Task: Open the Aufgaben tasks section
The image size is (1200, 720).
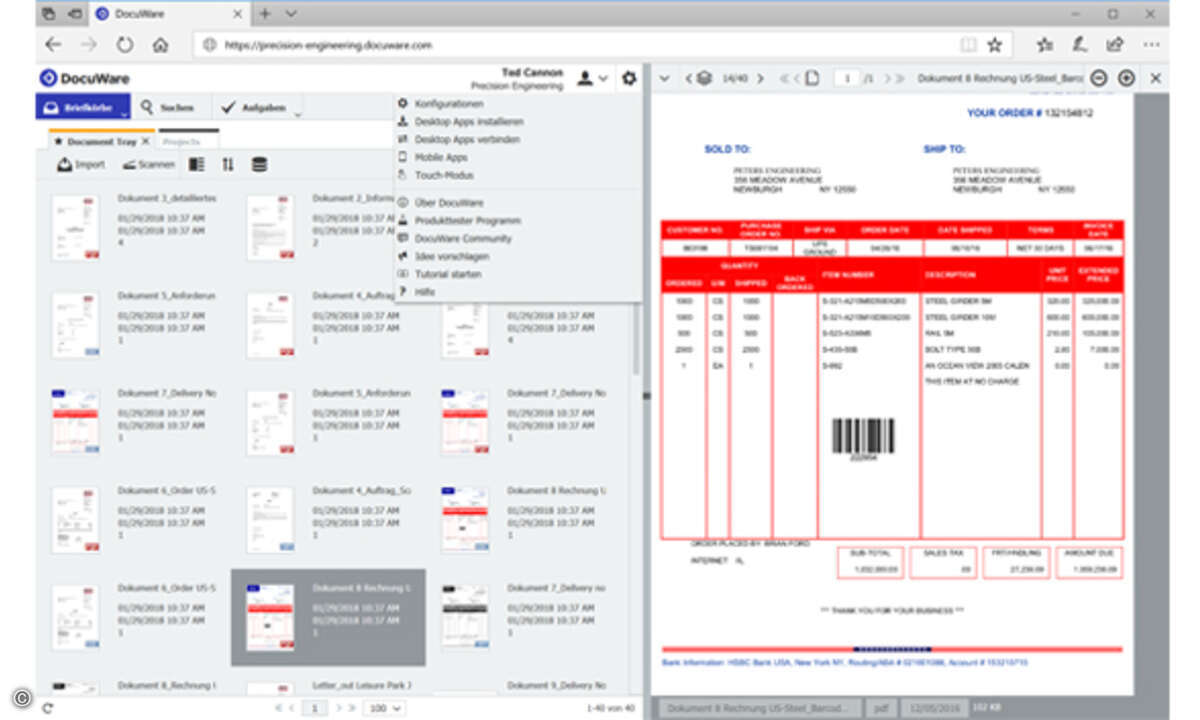Action: coord(254,107)
